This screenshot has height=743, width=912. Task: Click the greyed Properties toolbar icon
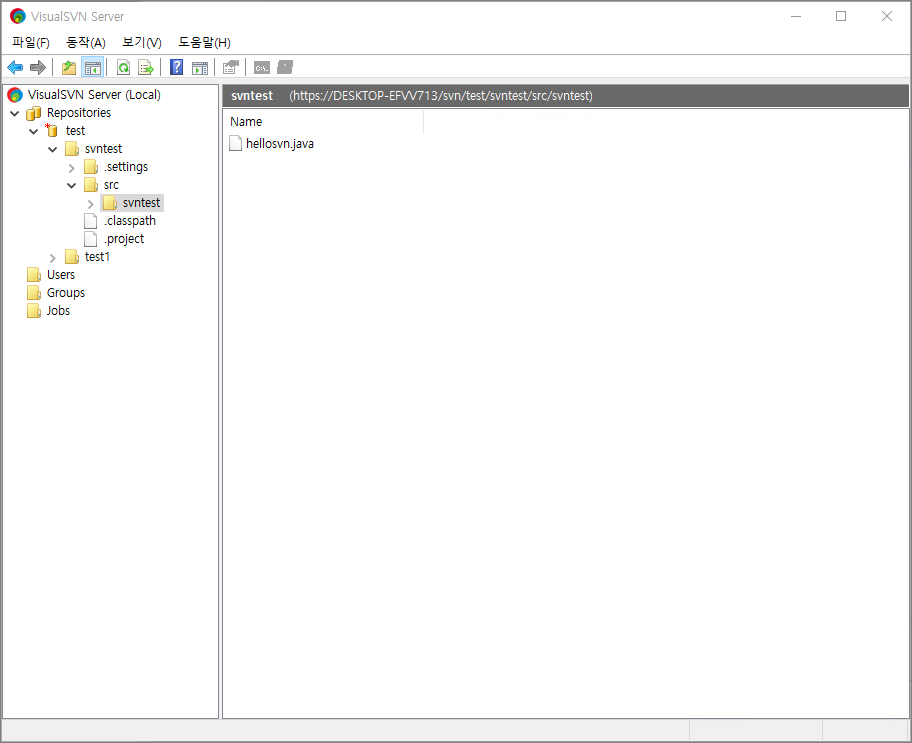pos(231,67)
